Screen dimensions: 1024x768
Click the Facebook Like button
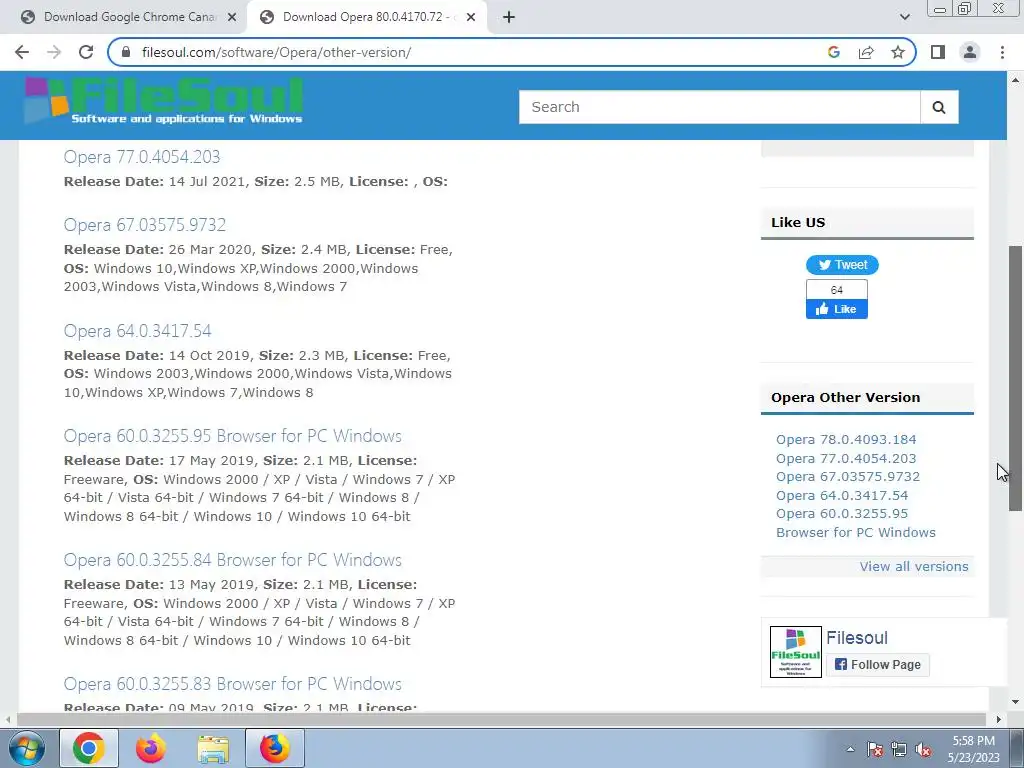point(837,310)
